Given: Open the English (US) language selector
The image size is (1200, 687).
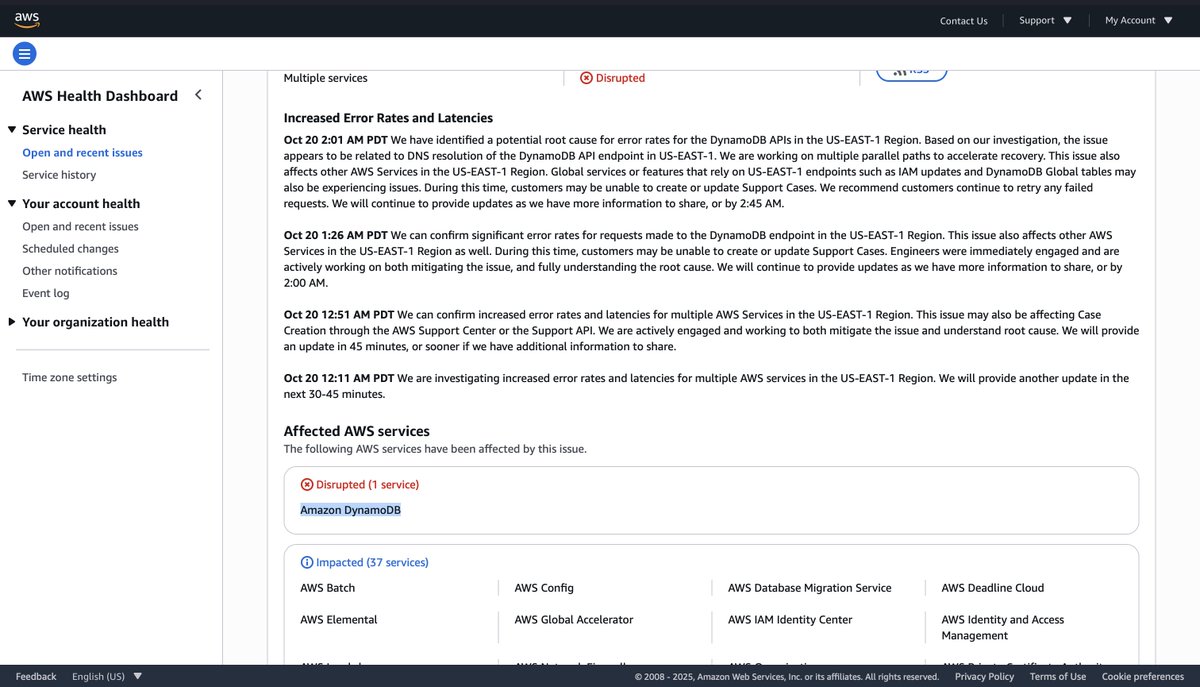Looking at the screenshot, I should click(x=107, y=677).
